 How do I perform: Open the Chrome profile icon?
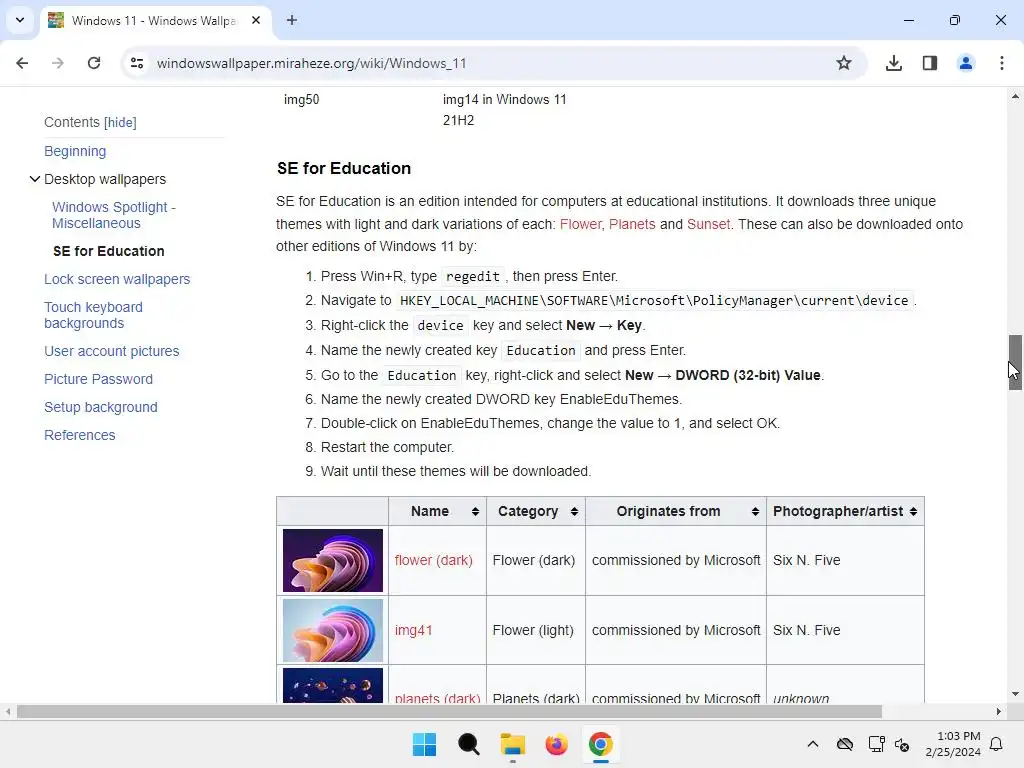click(966, 63)
